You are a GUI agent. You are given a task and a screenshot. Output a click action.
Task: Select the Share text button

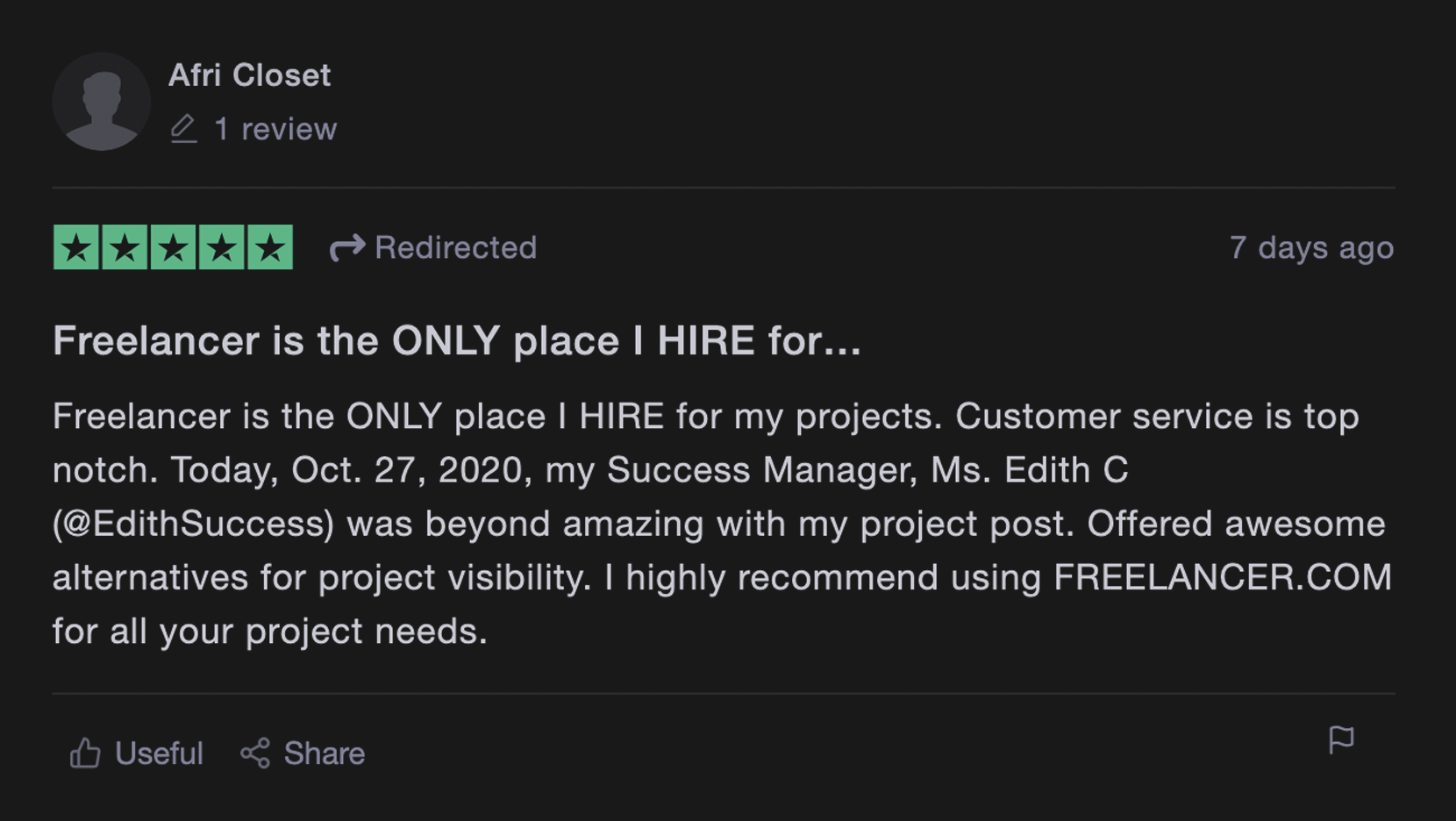[325, 753]
